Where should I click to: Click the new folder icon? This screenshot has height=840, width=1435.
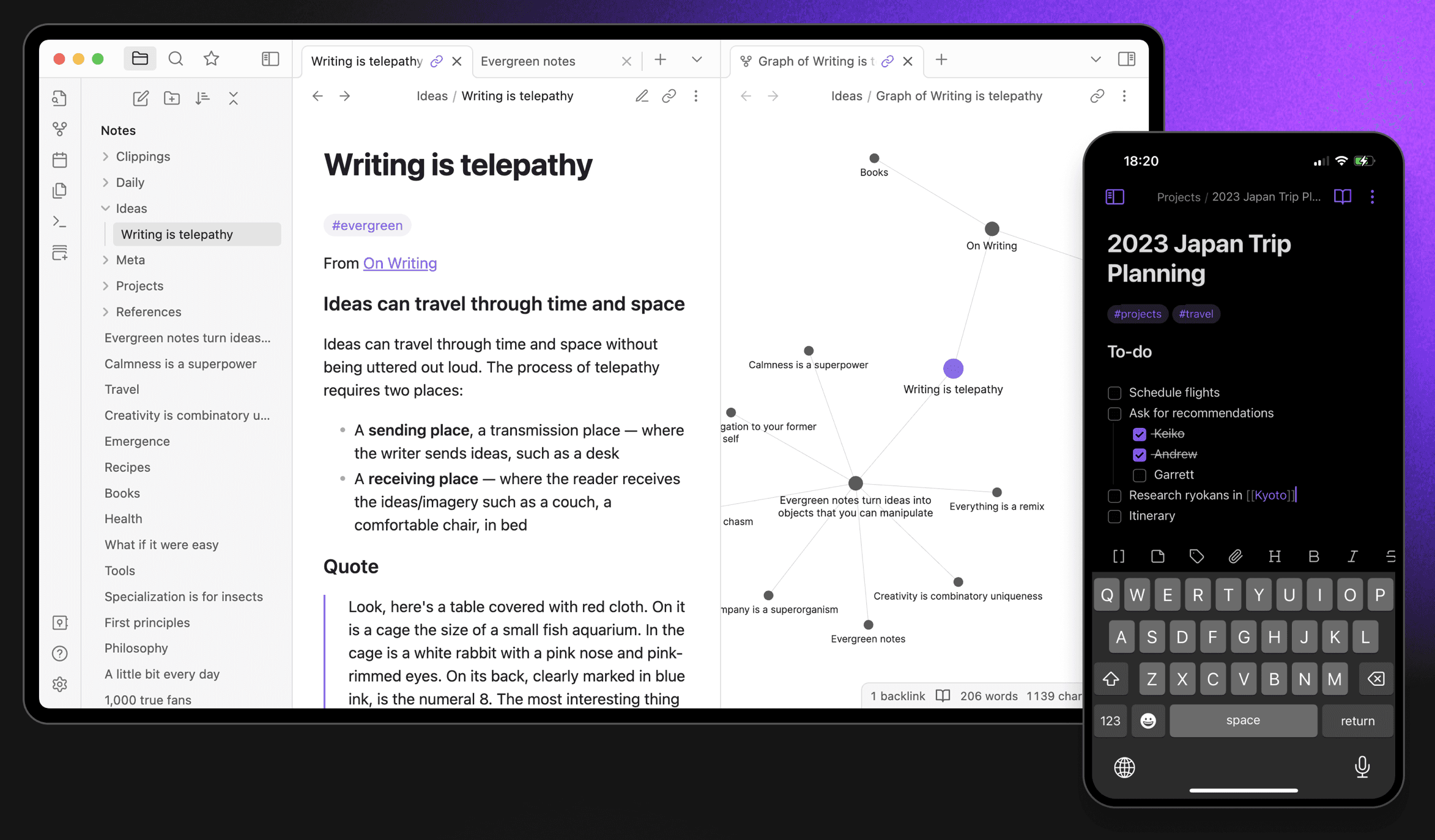[172, 98]
